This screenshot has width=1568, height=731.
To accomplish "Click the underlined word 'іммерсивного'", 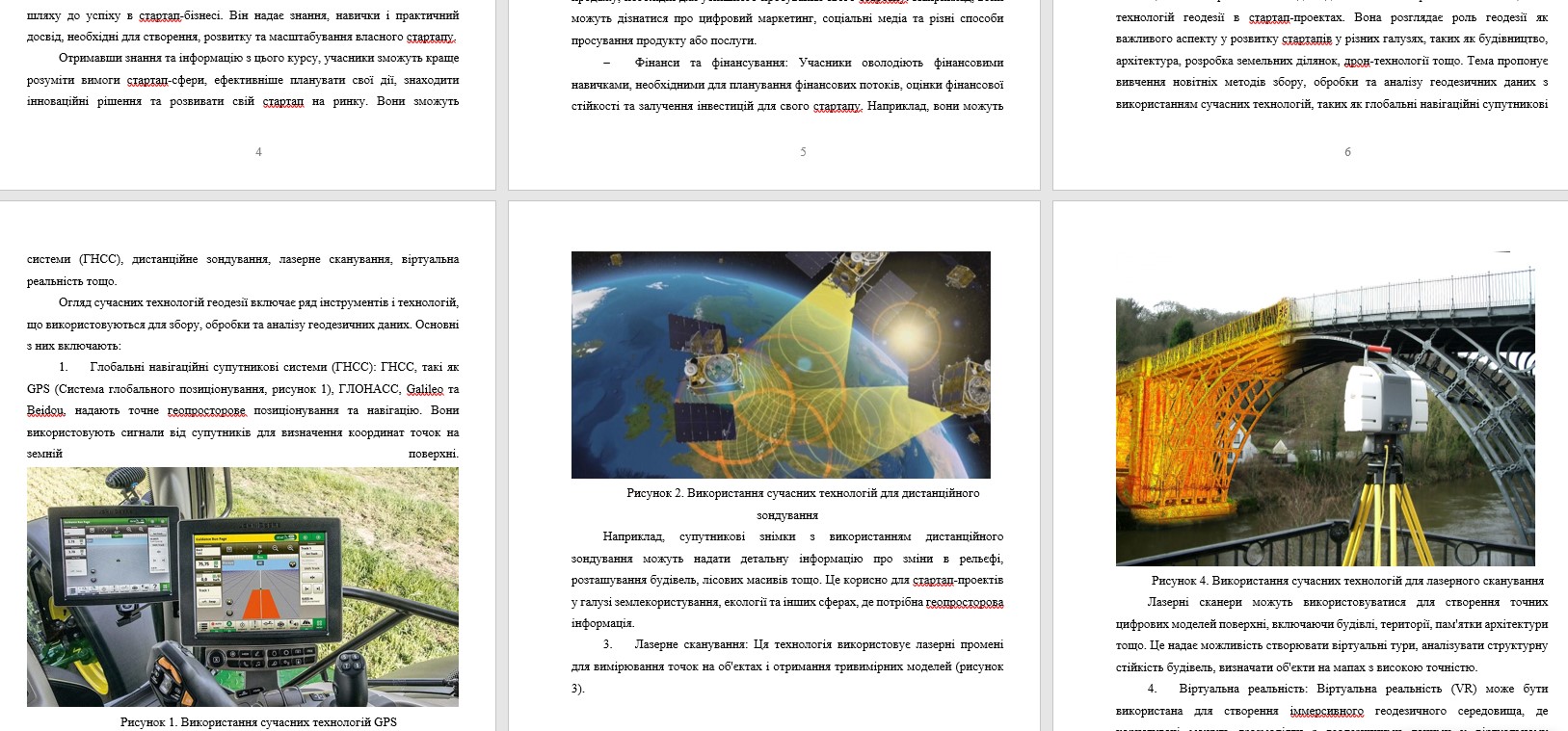I will point(1327,711).
